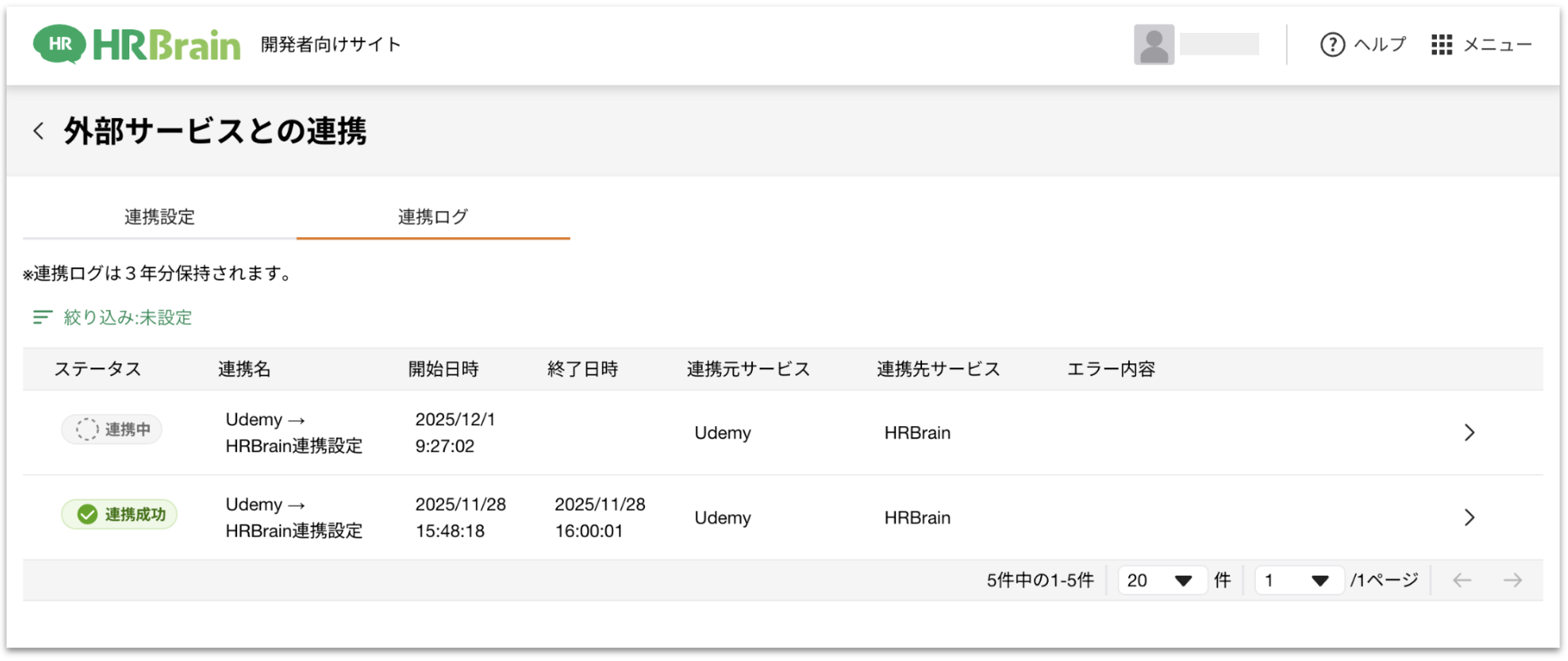This screenshot has height=661, width=1568.
Task: Open the help question mark icon
Action: point(1333,45)
